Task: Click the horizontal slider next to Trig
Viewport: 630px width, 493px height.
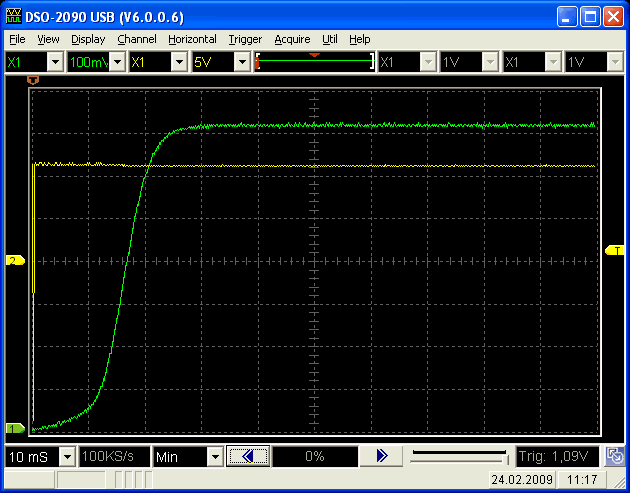Action: [459, 457]
